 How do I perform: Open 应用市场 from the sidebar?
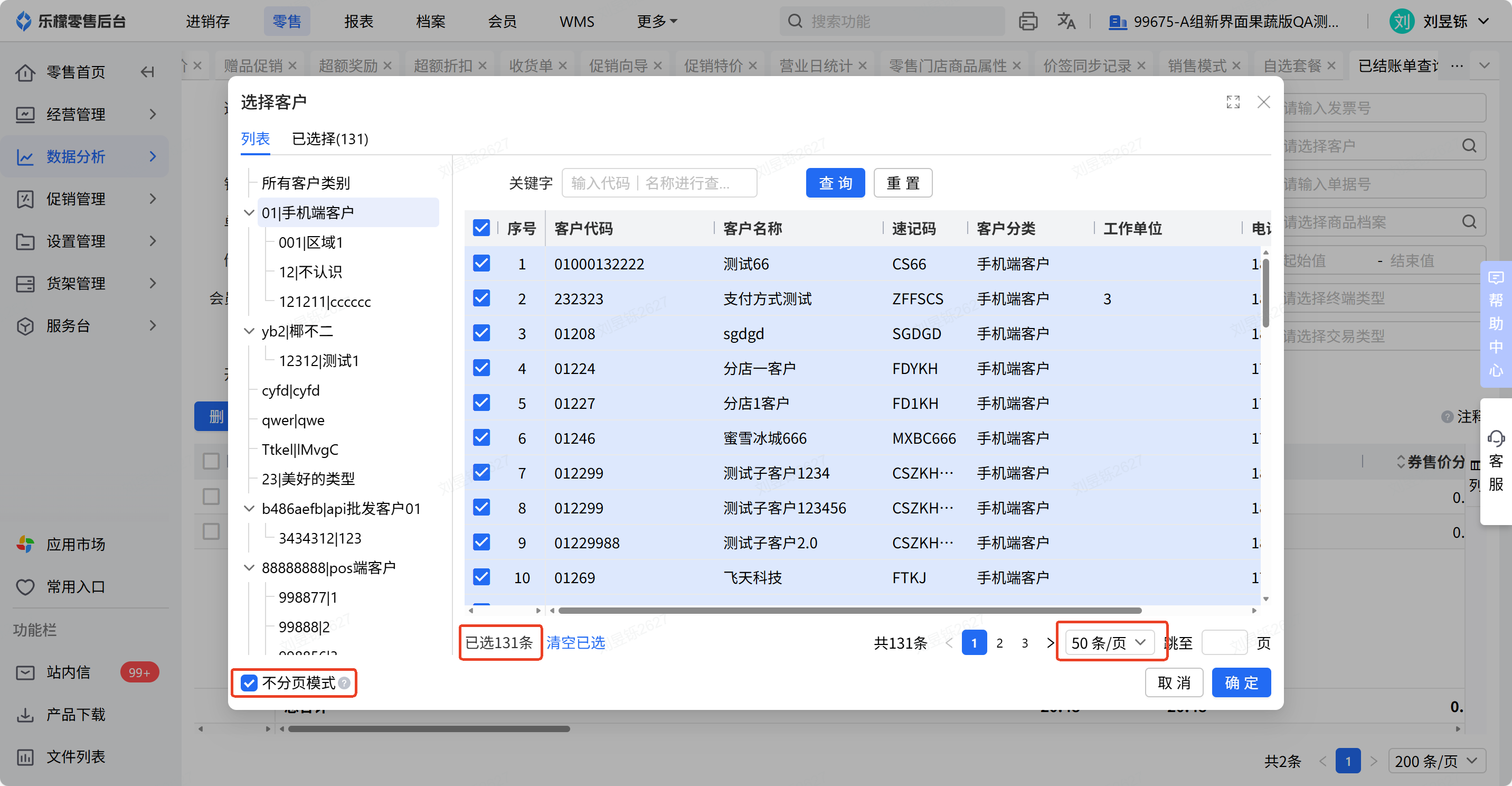[x=75, y=544]
